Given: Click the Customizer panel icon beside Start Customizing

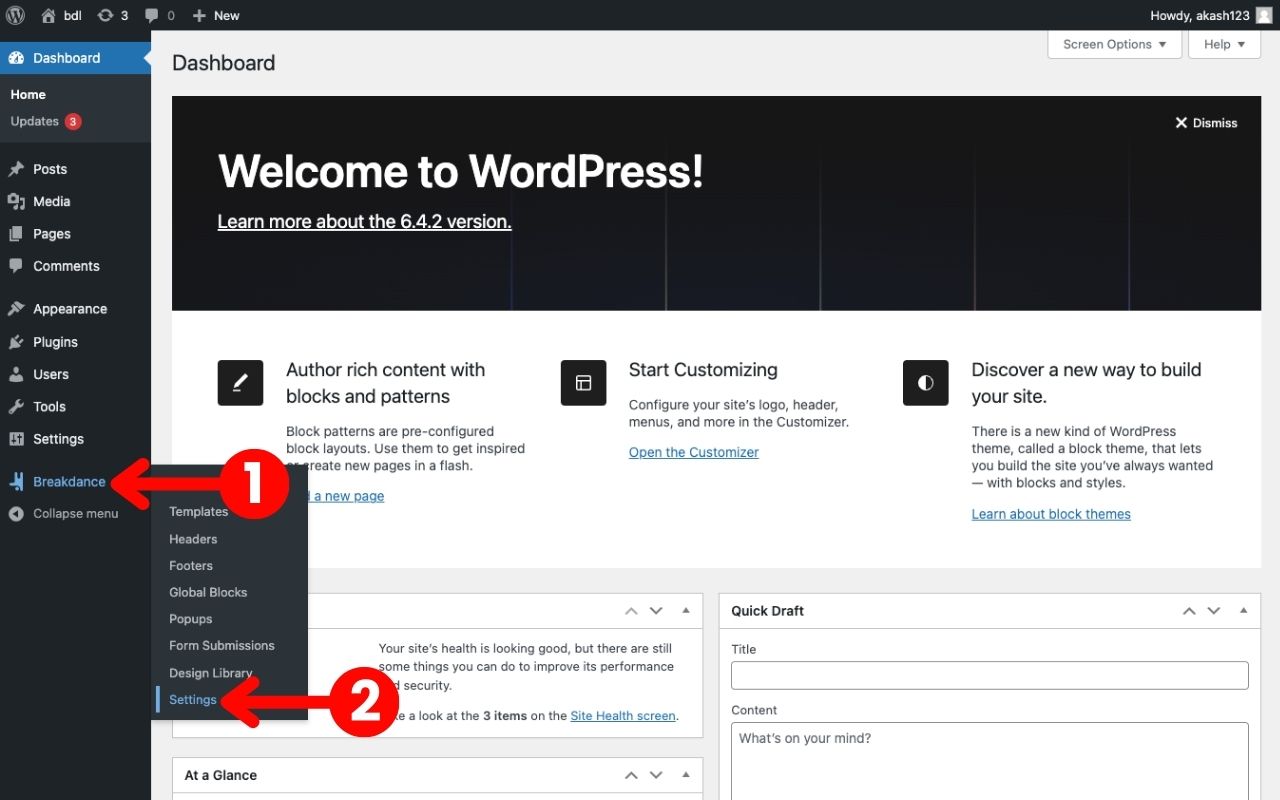Looking at the screenshot, I should coord(583,382).
